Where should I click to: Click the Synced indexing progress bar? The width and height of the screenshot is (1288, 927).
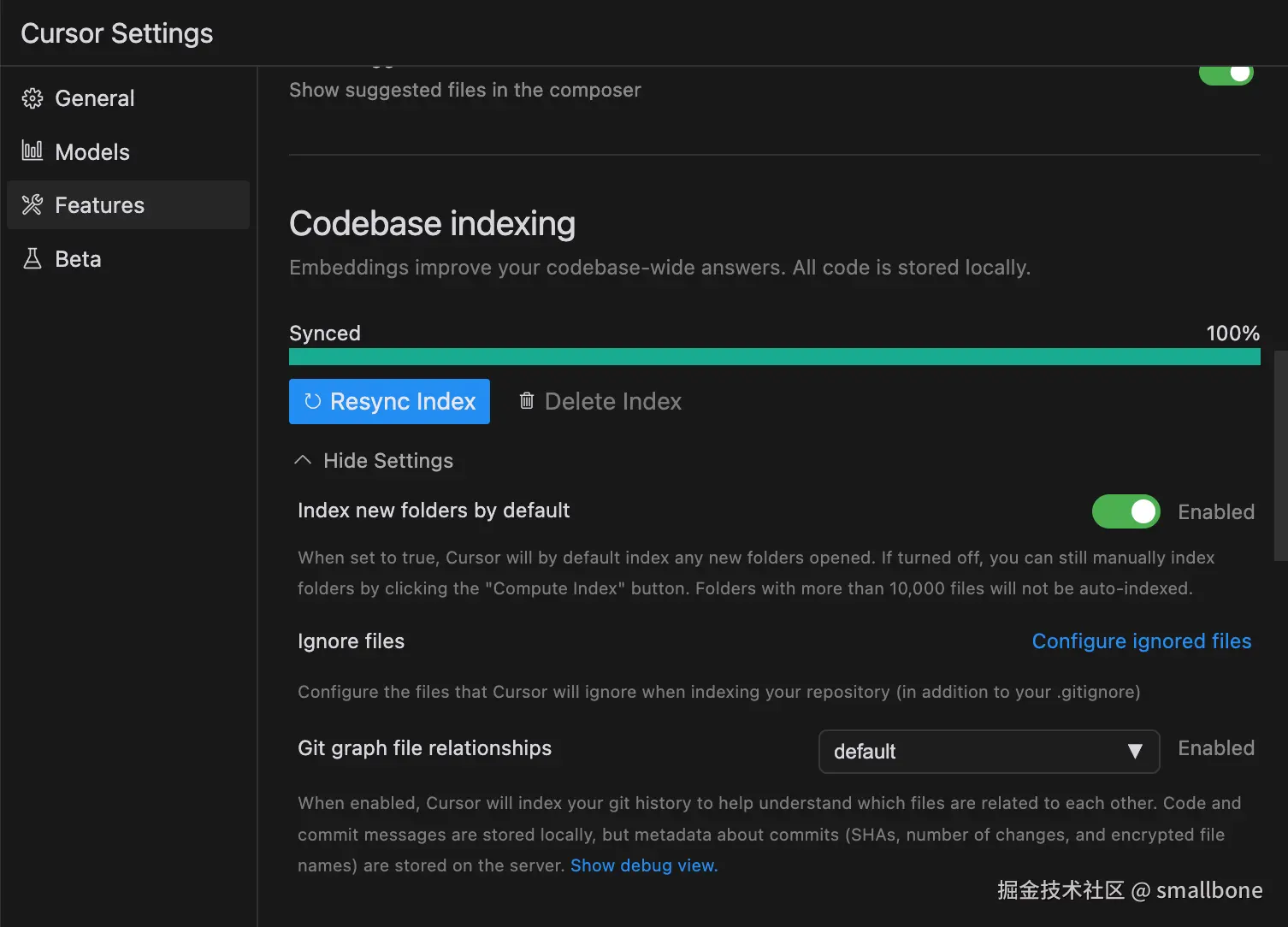[775, 357]
